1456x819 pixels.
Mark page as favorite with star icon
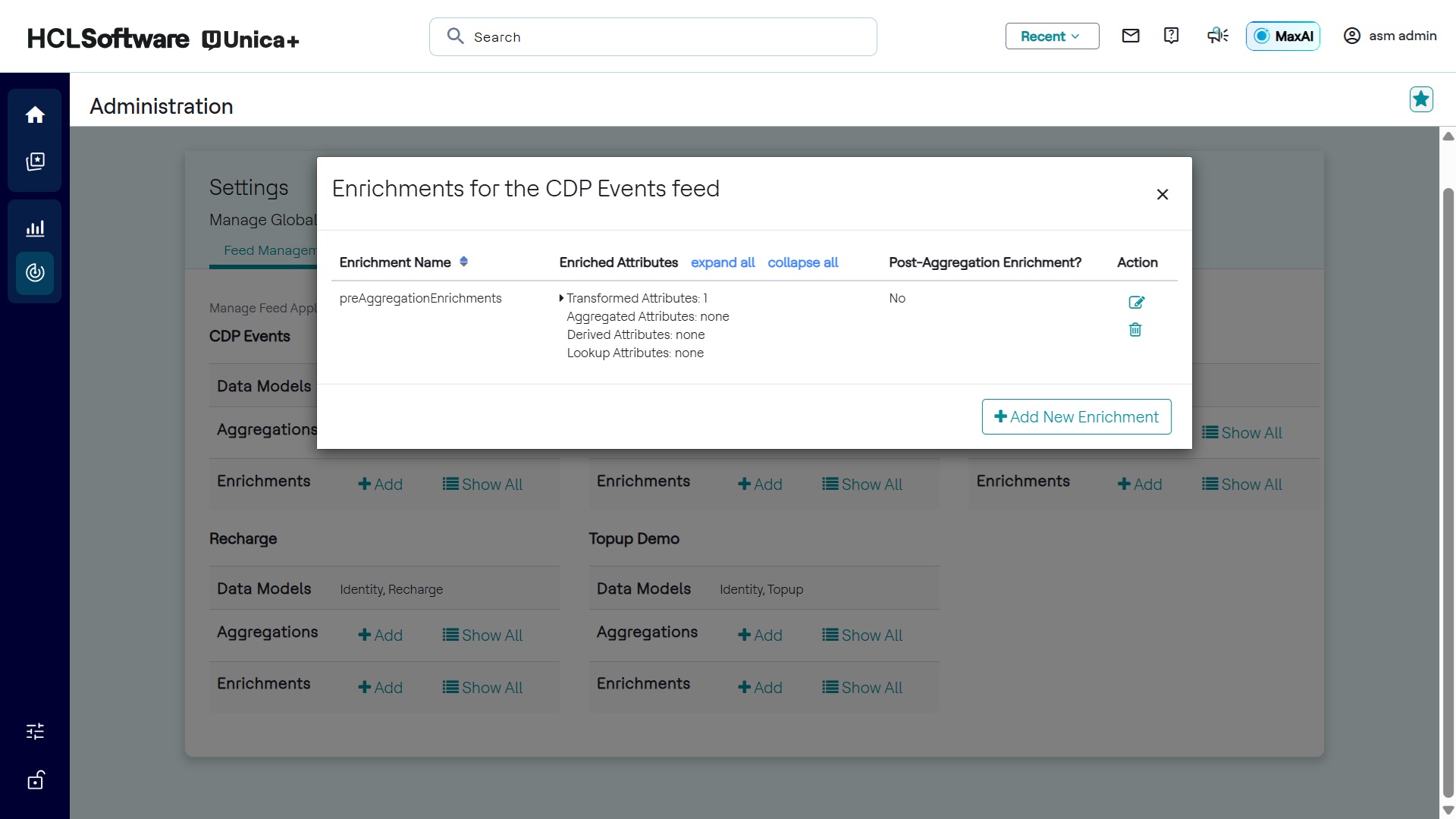tap(1421, 99)
